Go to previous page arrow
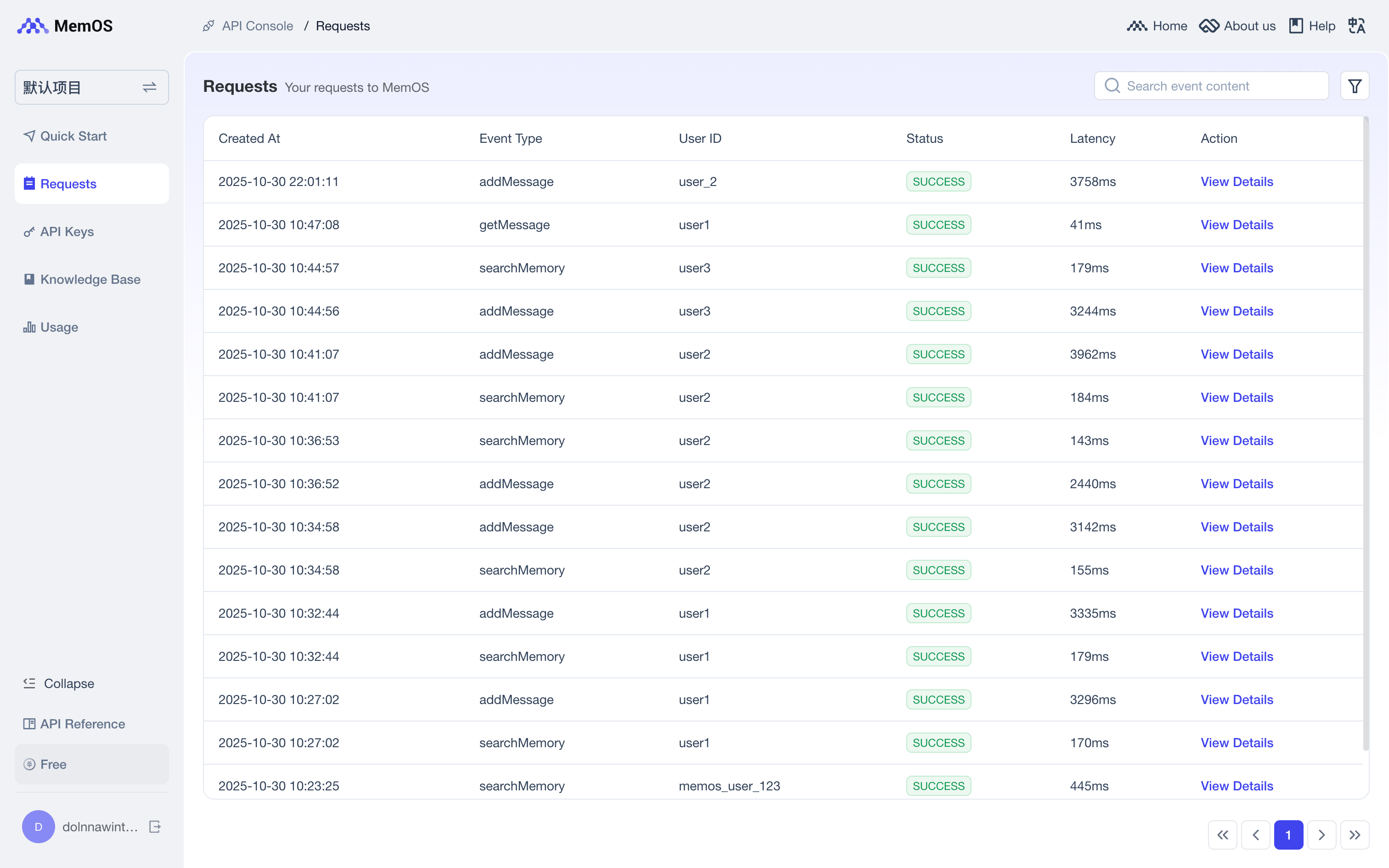 click(1255, 835)
